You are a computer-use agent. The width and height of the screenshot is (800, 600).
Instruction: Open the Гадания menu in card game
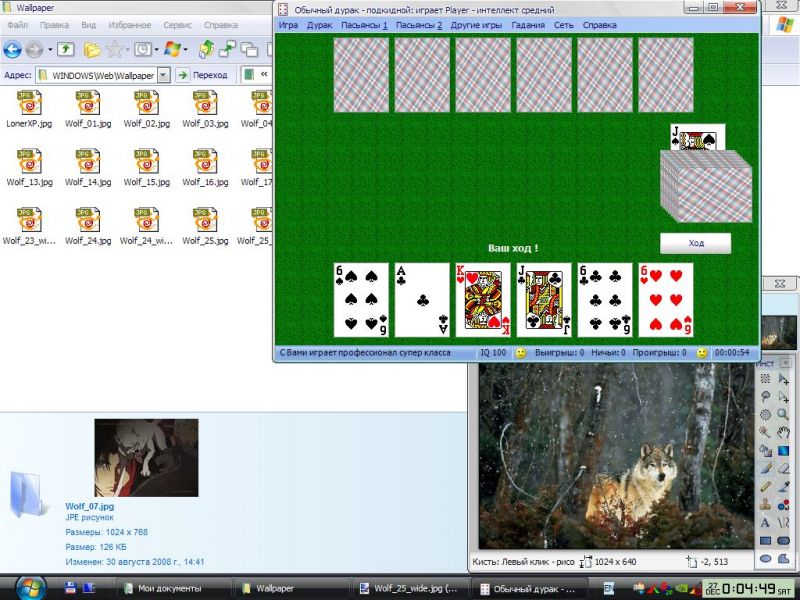[528, 24]
